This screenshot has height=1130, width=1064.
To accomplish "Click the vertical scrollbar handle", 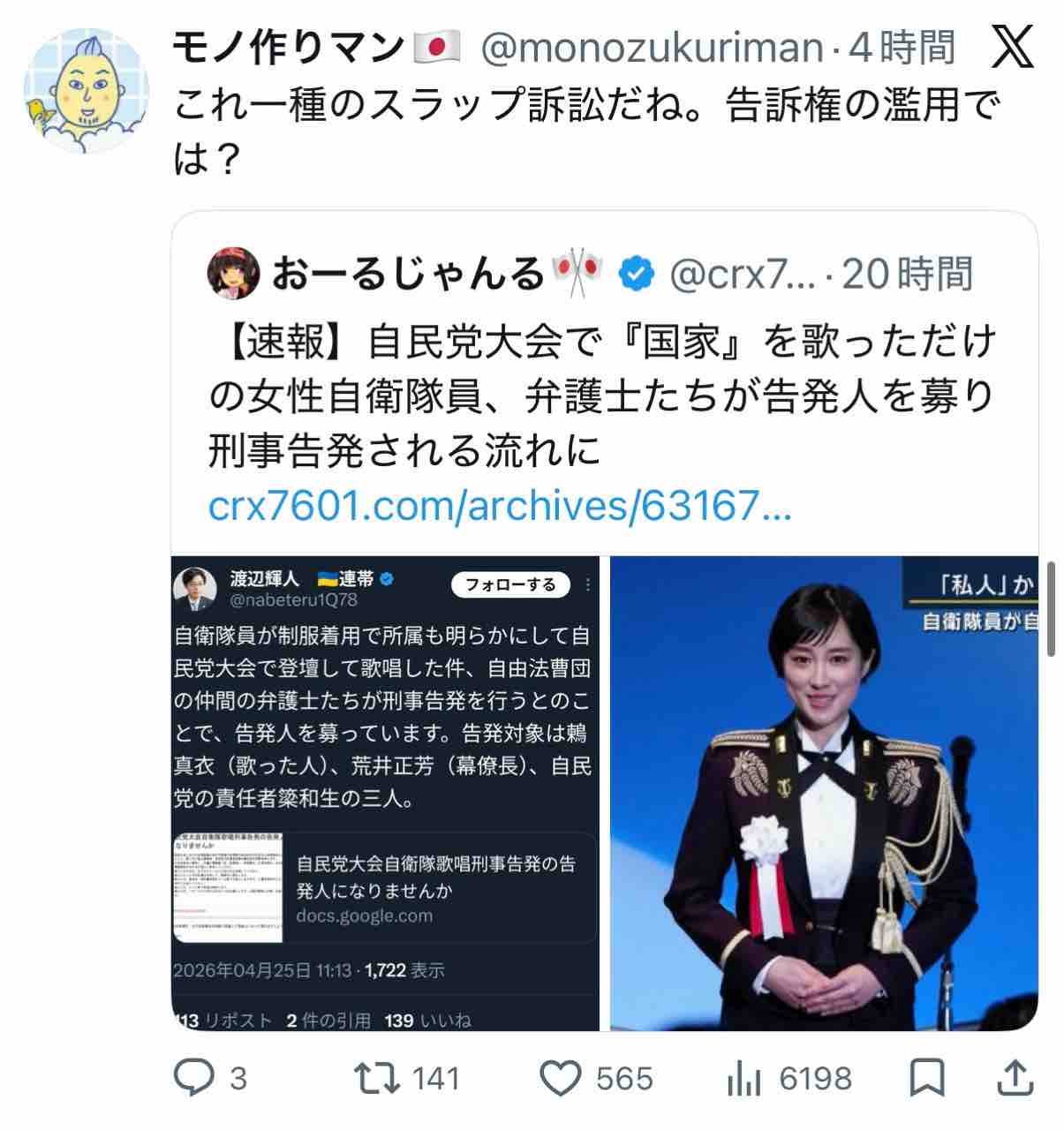I will [x=1051, y=608].
